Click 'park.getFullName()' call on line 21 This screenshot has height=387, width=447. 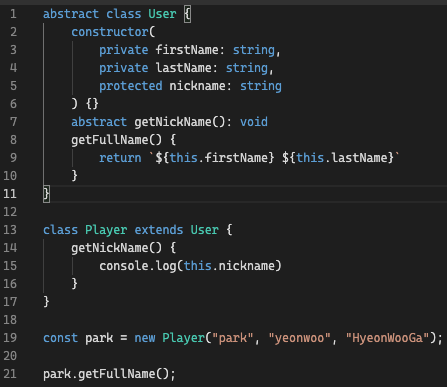pyautogui.click(x=106, y=374)
